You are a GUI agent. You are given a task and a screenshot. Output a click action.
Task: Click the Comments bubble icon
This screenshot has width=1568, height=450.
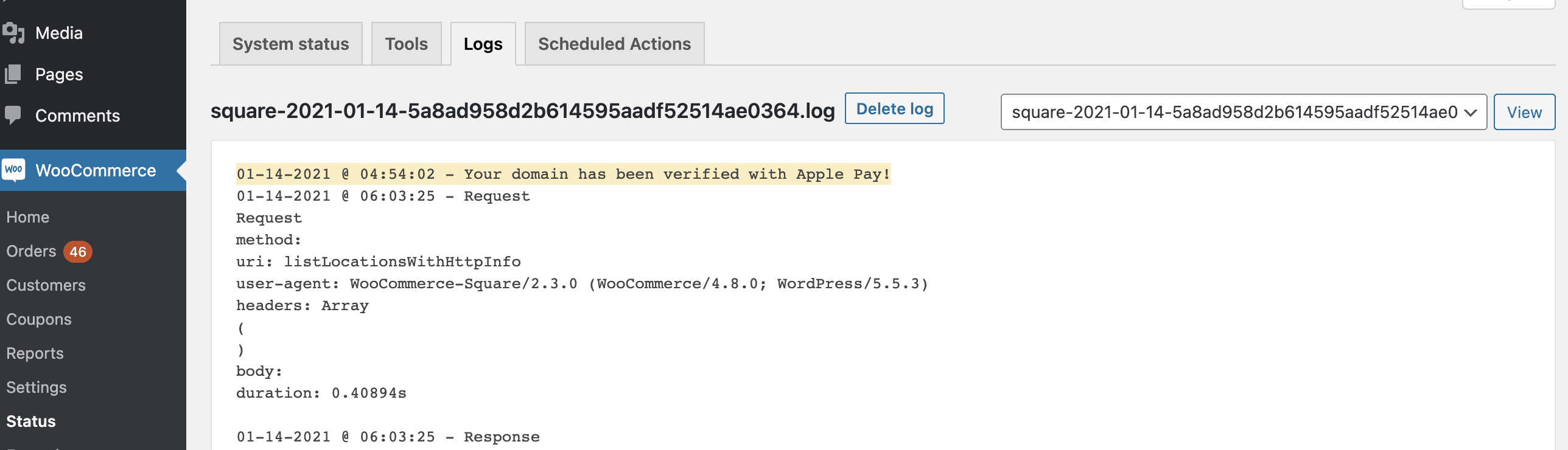tap(13, 115)
